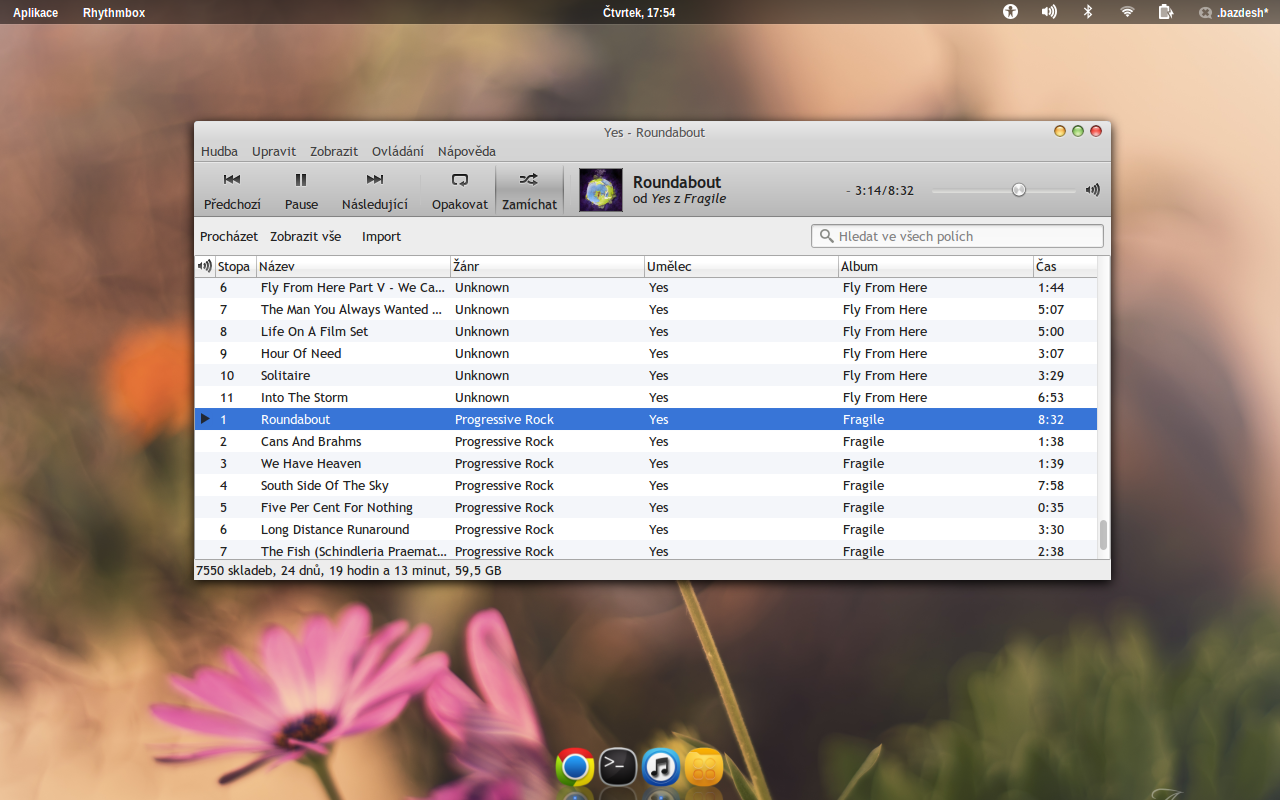Select the track "Life On A Film Set"
Viewport: 1280px width, 800px height.
tap(646, 332)
